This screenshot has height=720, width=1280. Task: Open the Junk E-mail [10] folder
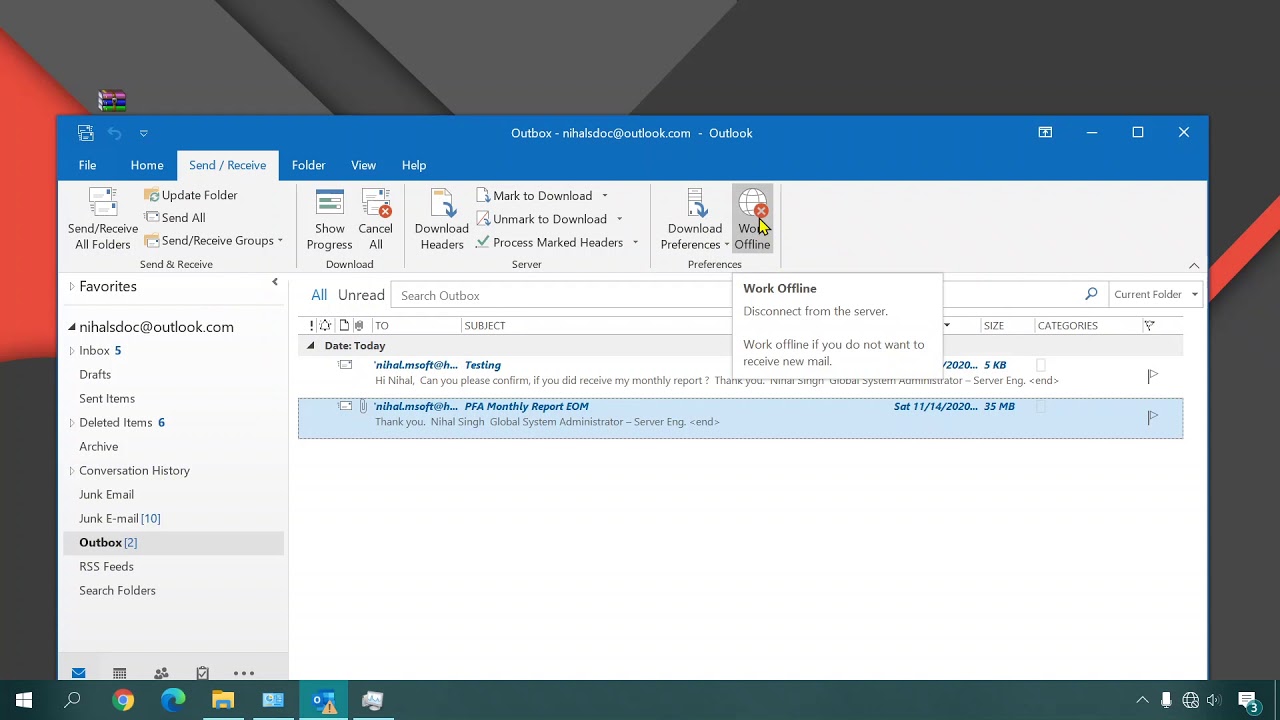[x=120, y=518]
